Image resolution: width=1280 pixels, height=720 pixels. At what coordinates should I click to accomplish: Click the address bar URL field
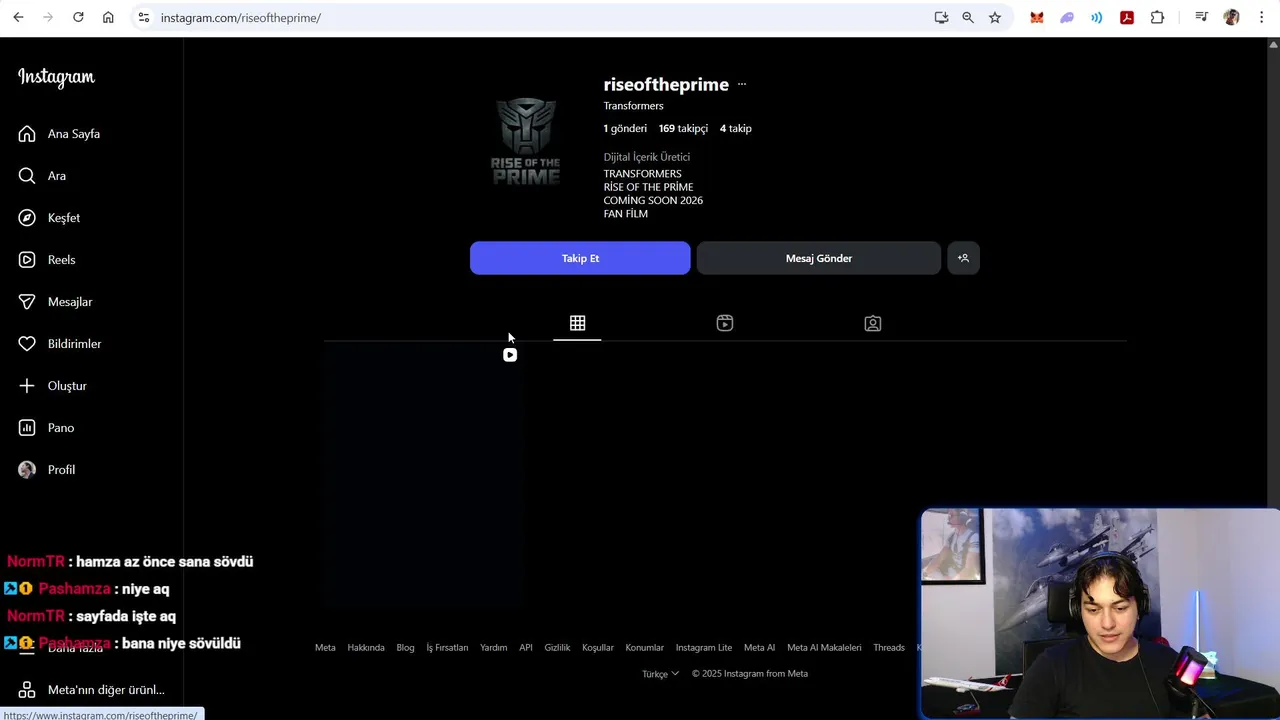pyautogui.click(x=540, y=17)
